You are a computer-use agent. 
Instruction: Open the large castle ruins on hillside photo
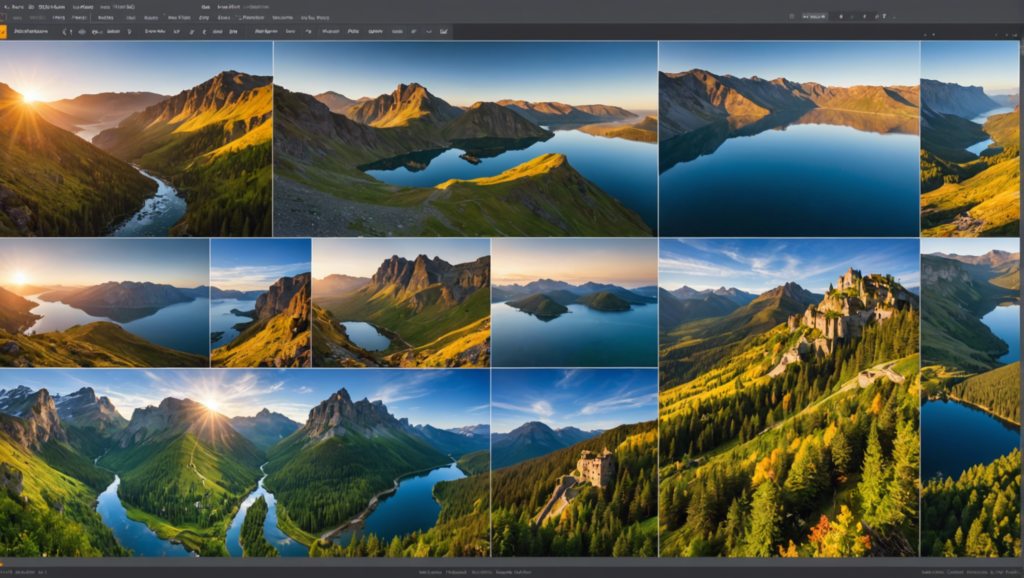click(x=789, y=397)
